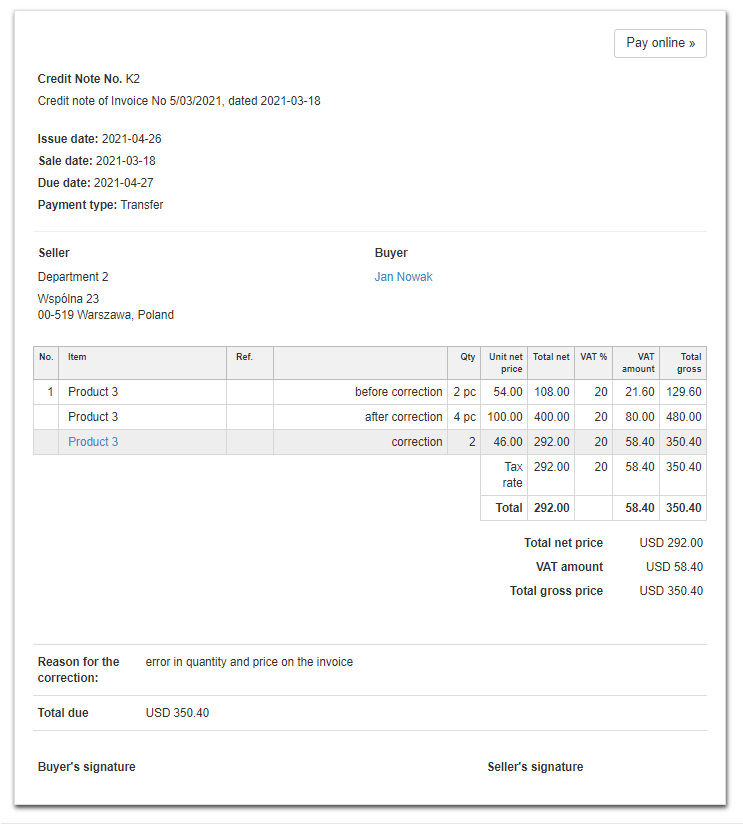Select the Qty column header
Viewport: 743px width, 836px height.
[467, 357]
